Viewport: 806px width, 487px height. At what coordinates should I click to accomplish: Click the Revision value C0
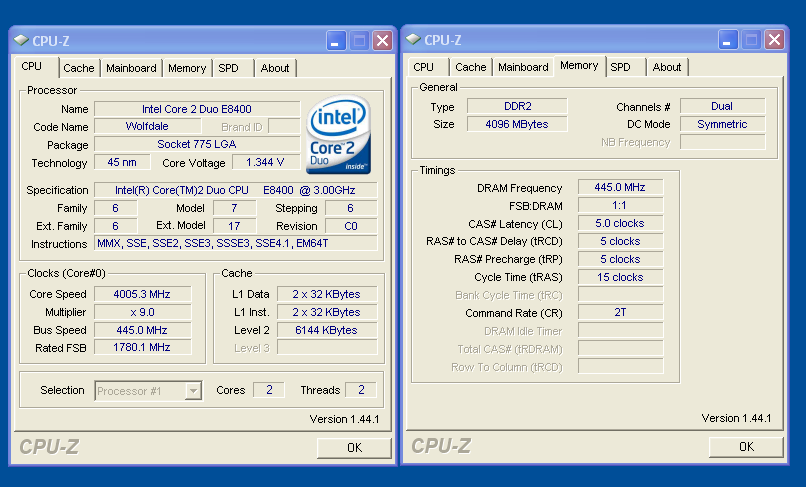click(x=351, y=226)
